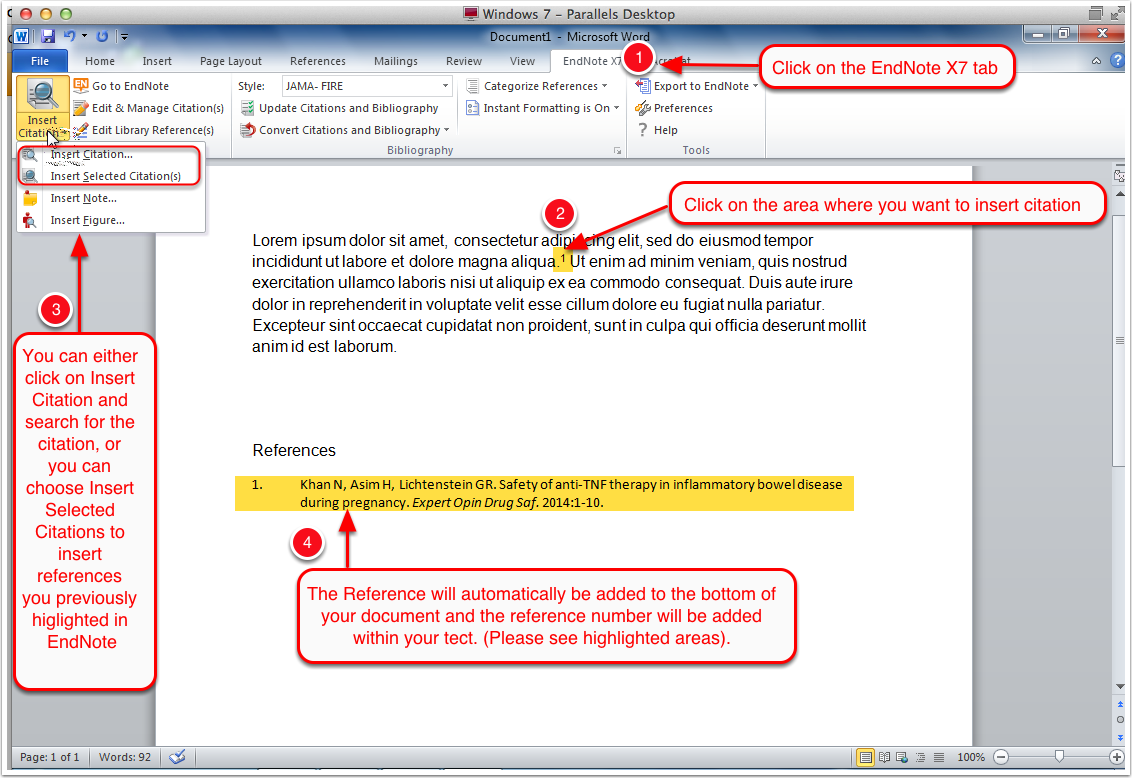Click the Edit Library Reference(s) icon
1132x778 pixels.
coord(81,130)
